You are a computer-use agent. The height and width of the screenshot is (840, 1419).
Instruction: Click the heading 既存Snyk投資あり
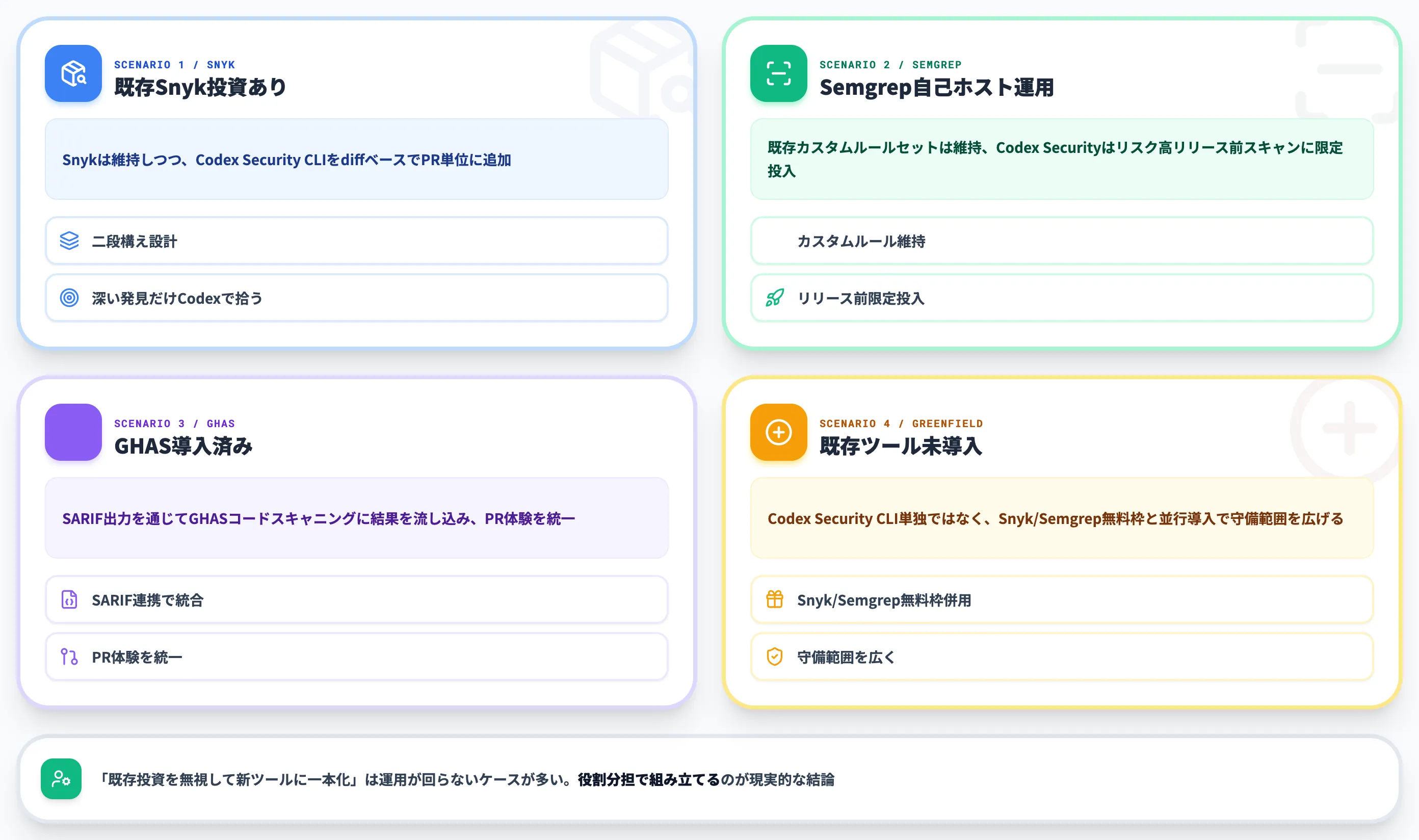200,87
